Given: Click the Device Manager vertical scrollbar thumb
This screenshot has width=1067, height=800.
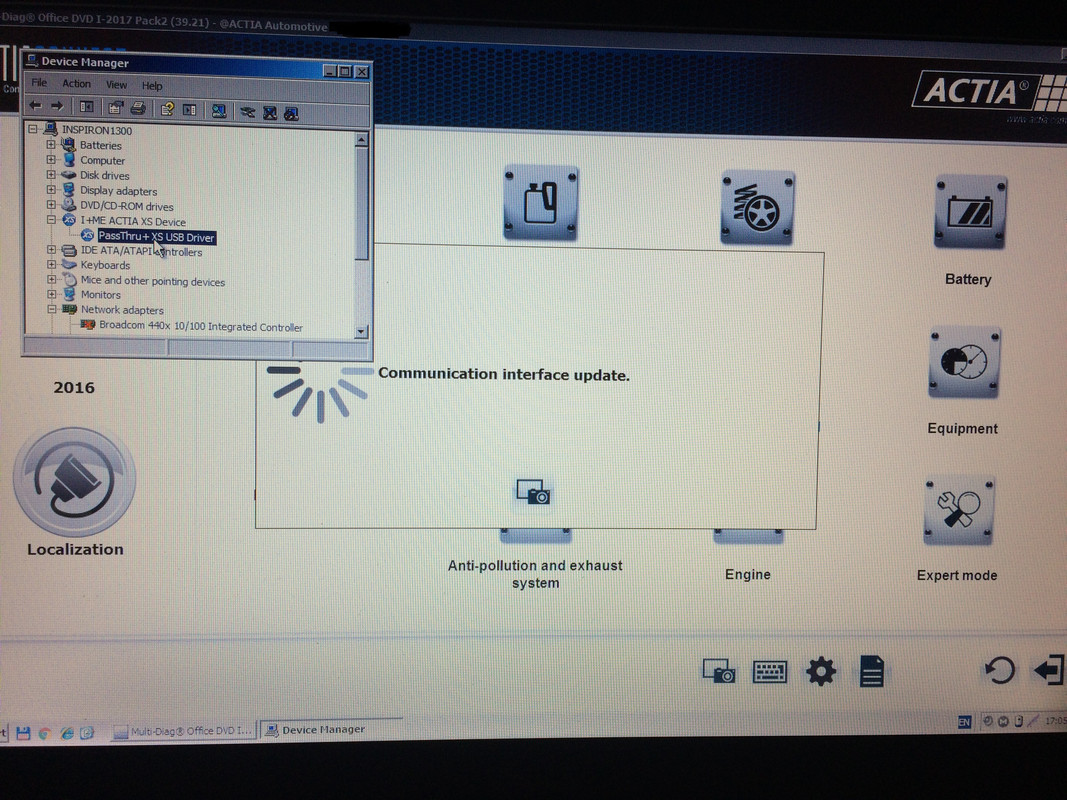Looking at the screenshot, I should (x=361, y=203).
